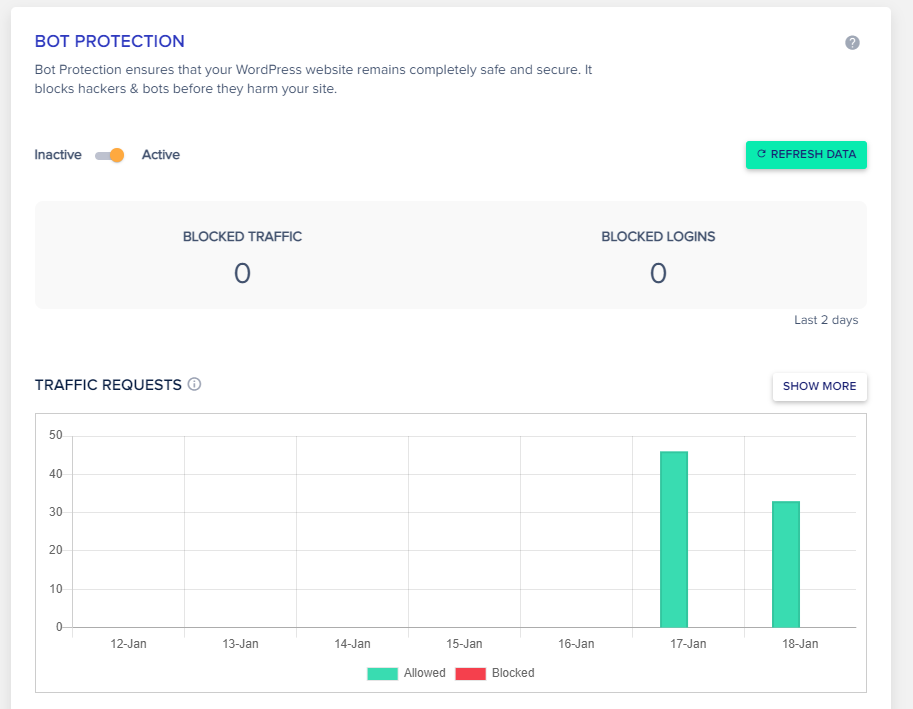Click the Inactive label
The image size is (913, 709).
pyautogui.click(x=58, y=155)
